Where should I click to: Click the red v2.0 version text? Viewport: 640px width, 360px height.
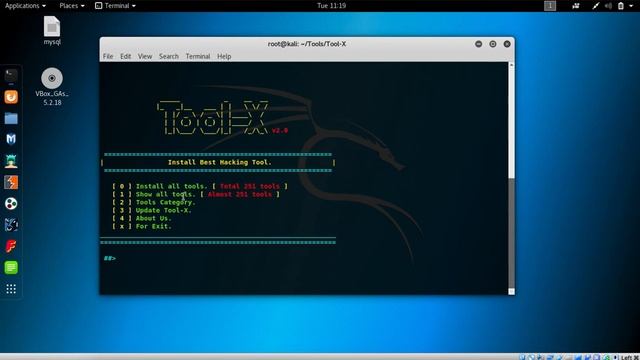[280, 131]
